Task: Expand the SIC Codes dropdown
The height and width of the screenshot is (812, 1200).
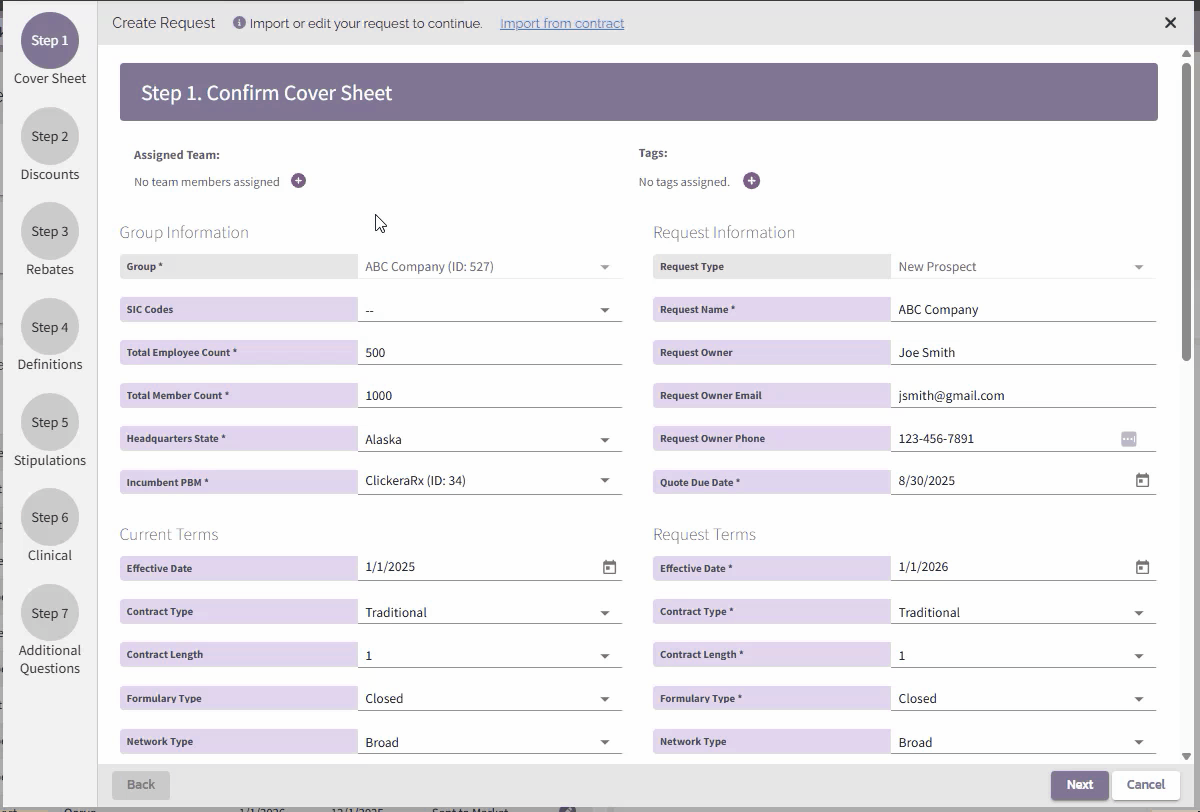Action: (x=604, y=310)
